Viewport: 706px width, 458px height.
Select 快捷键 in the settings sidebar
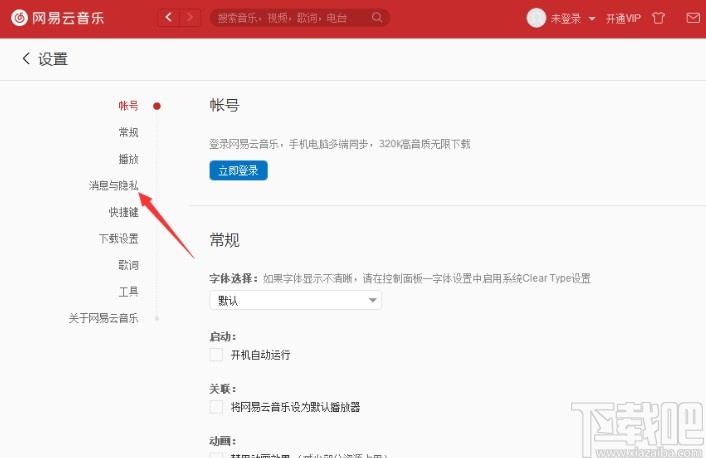123,212
